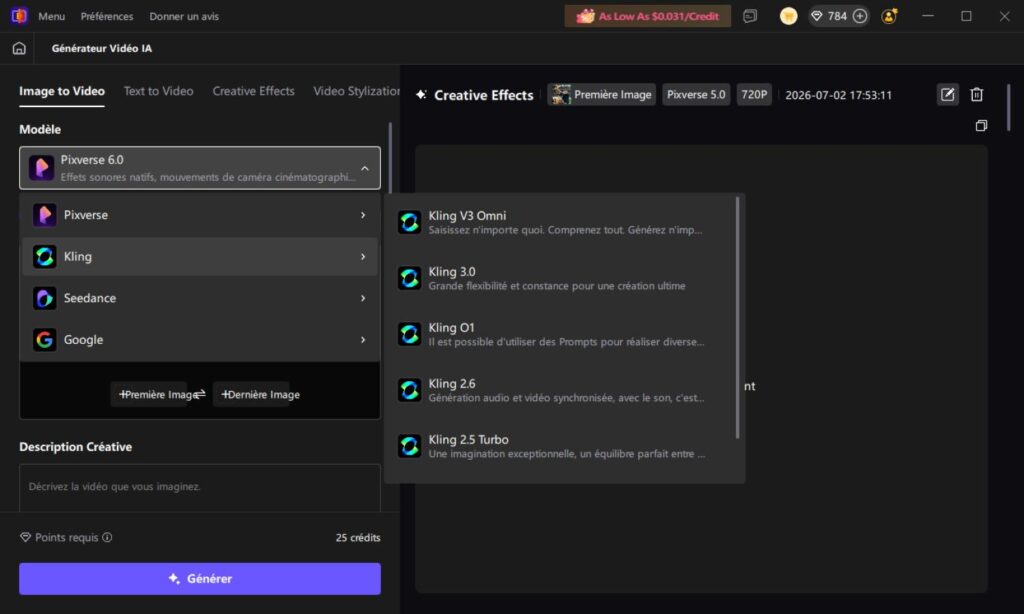Select Kling 2.6 model
Screen dimensions: 1024x614
pos(566,391)
